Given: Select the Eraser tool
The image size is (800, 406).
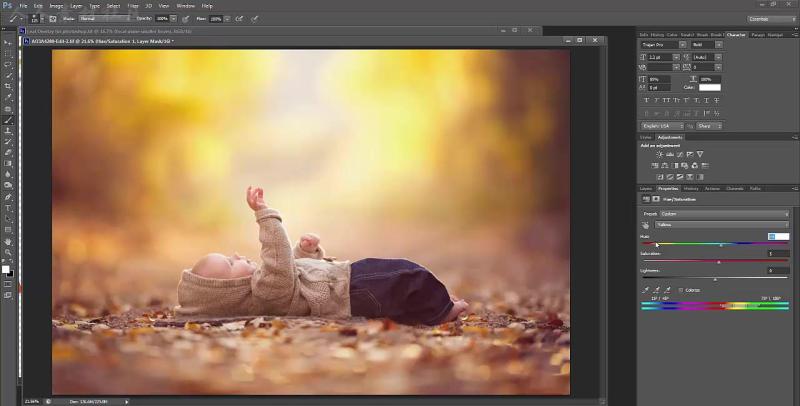Looking at the screenshot, I should point(8,153).
